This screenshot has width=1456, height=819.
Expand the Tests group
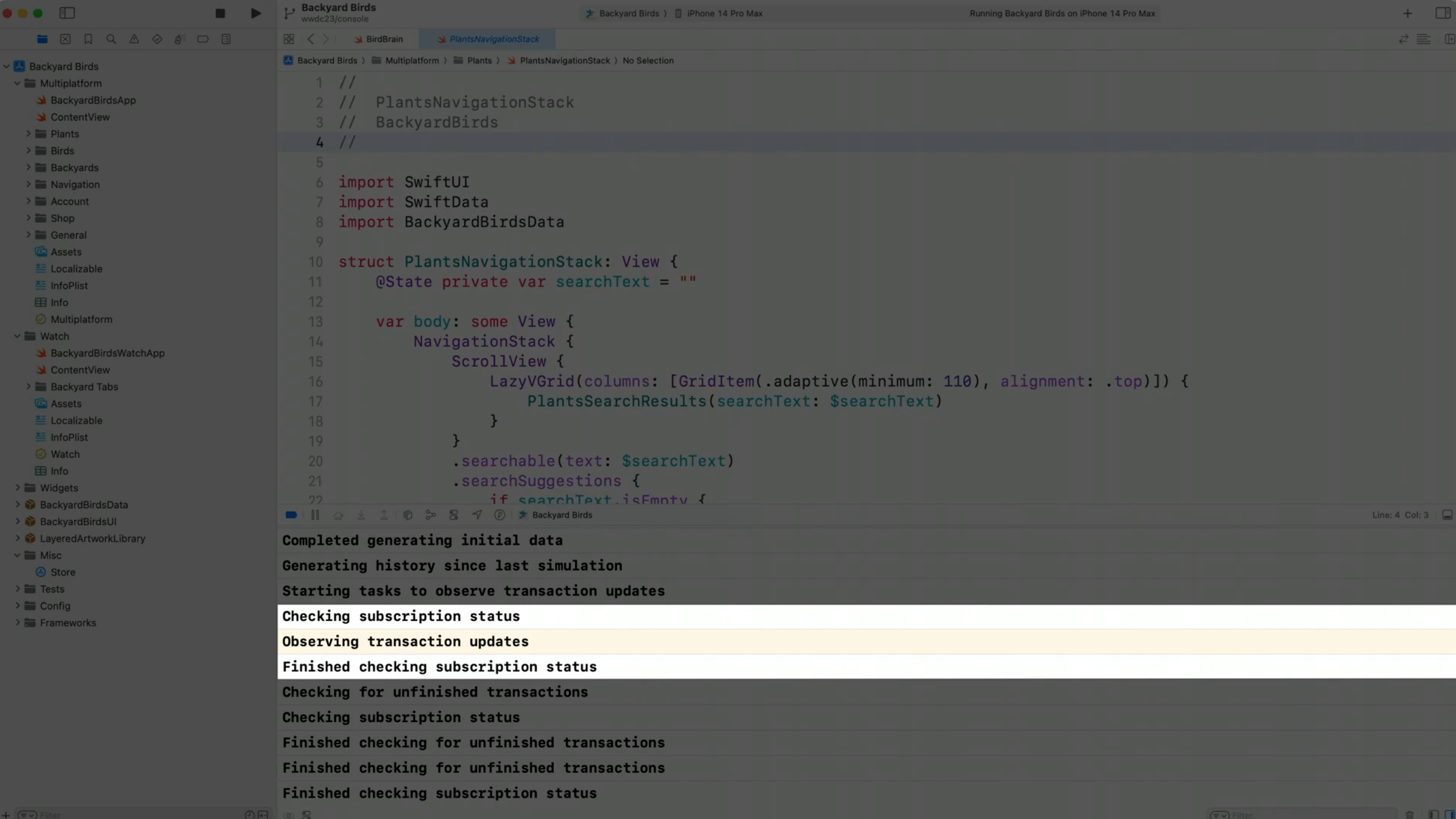coord(18,589)
